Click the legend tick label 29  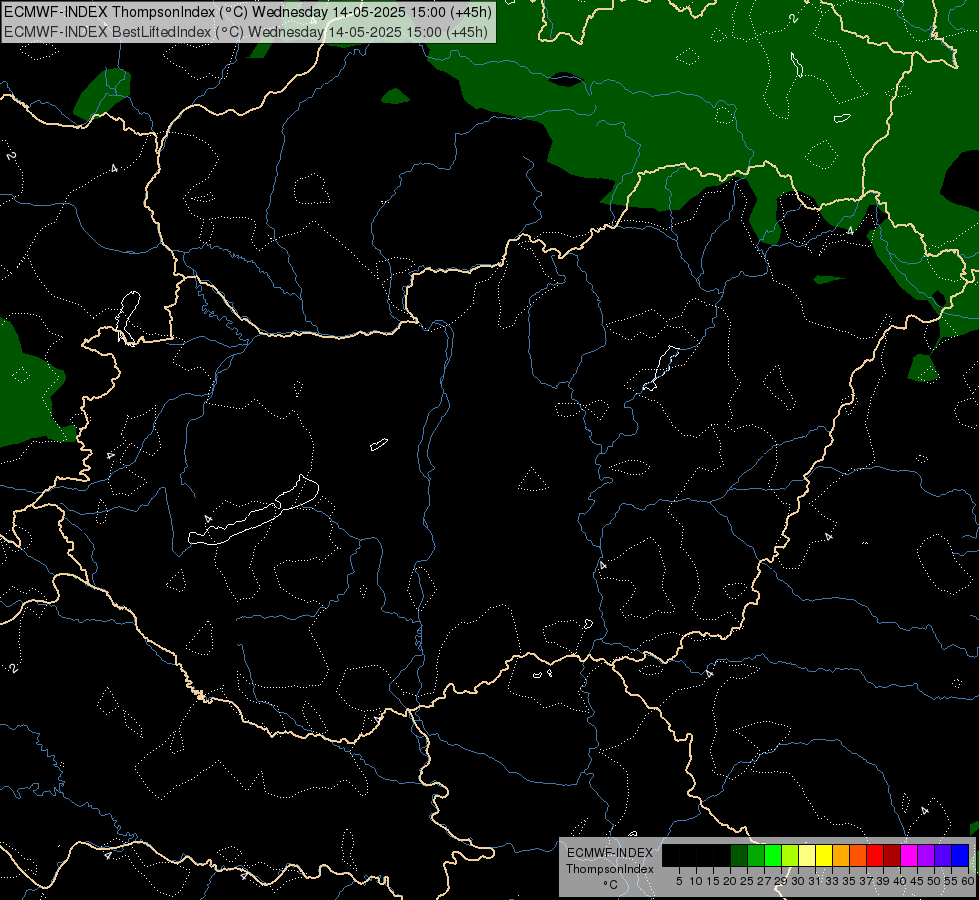[780, 881]
